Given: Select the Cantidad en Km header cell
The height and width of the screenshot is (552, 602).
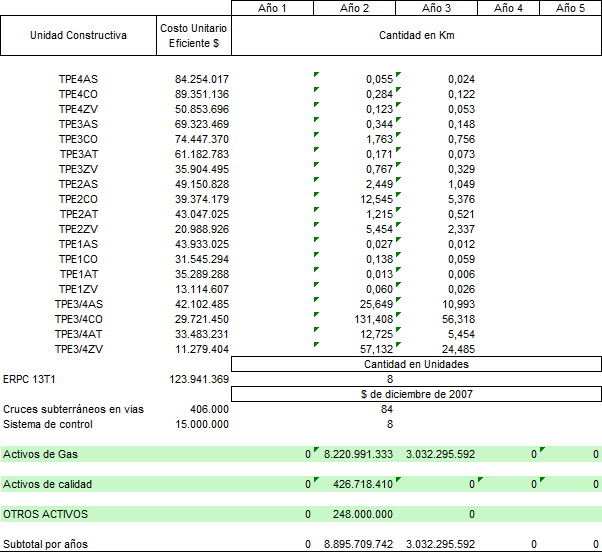Looking at the screenshot, I should (418, 36).
